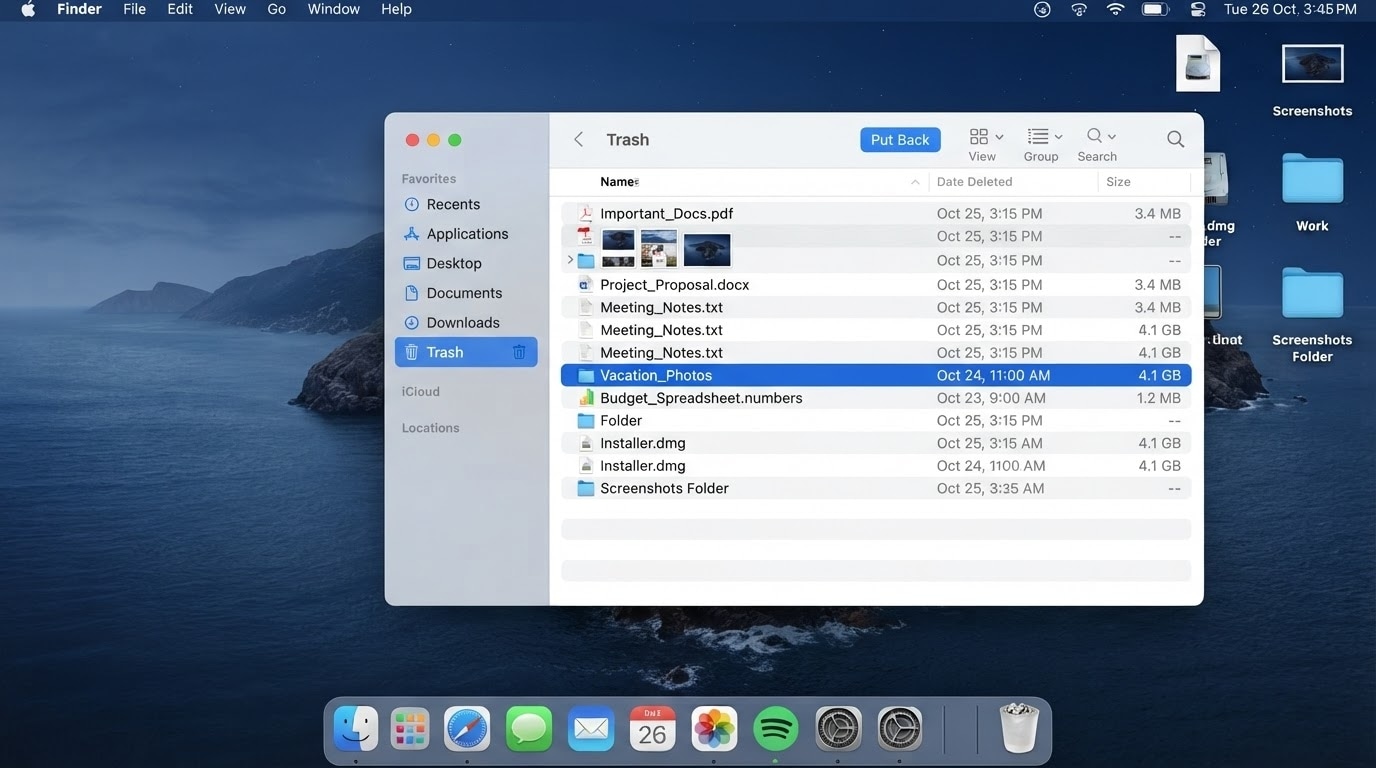Select Important_Docs.pdf file
This screenshot has height=768, width=1376.
(x=876, y=213)
